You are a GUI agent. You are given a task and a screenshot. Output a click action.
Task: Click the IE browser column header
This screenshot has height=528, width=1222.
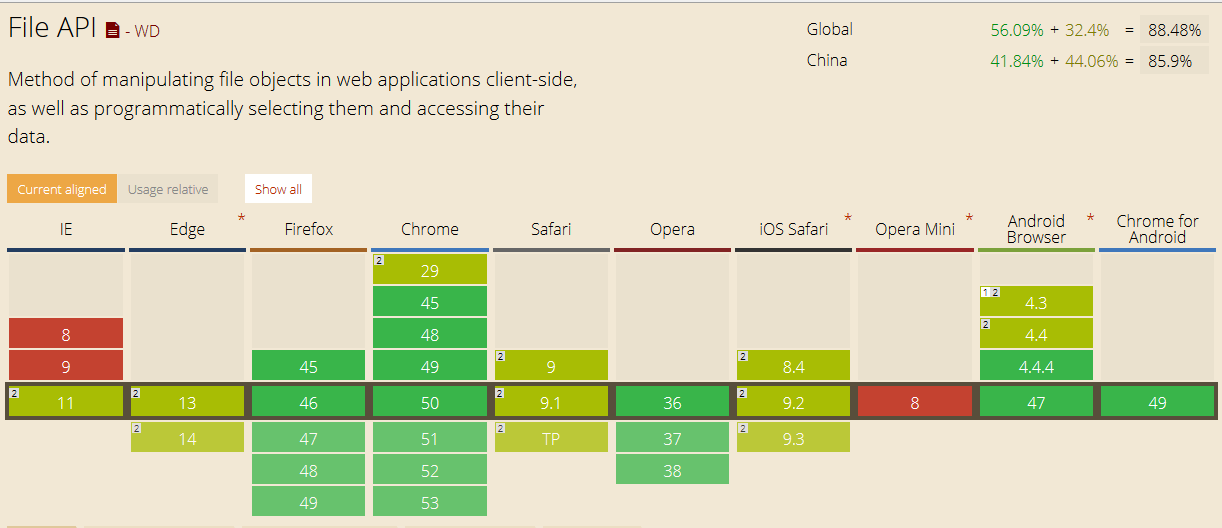[66, 229]
